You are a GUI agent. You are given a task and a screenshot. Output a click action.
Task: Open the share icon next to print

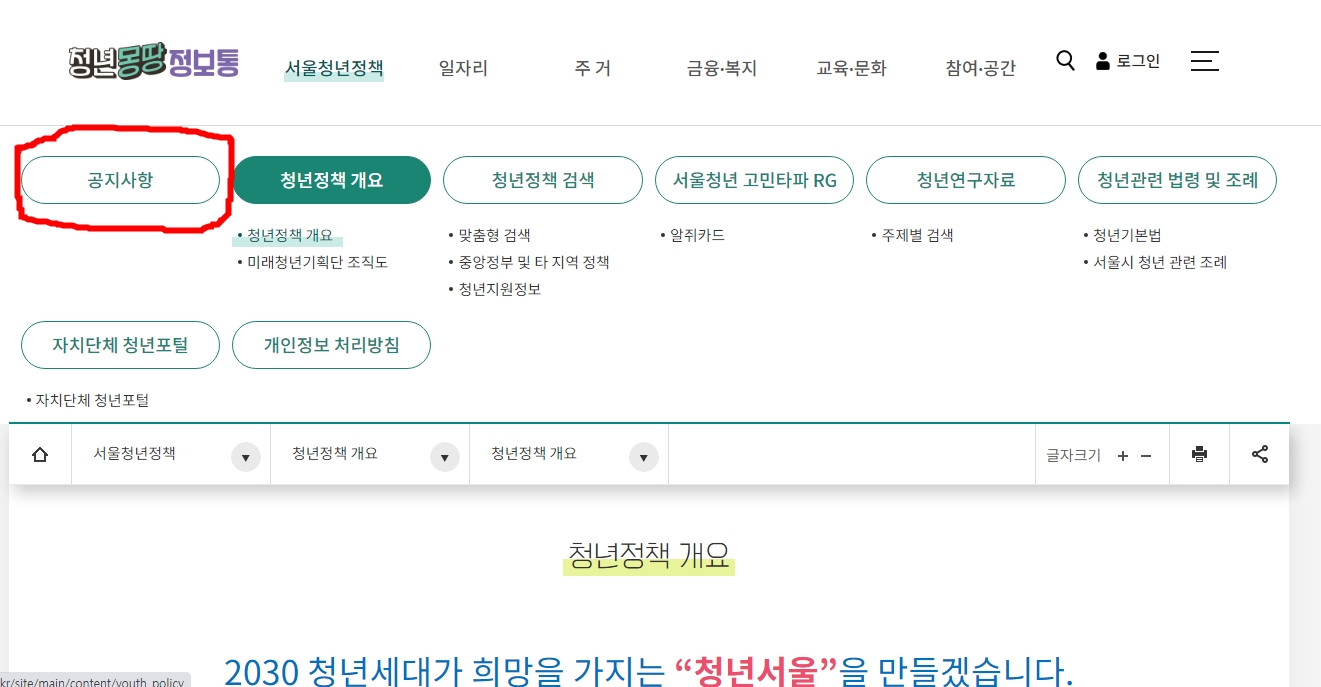1259,453
